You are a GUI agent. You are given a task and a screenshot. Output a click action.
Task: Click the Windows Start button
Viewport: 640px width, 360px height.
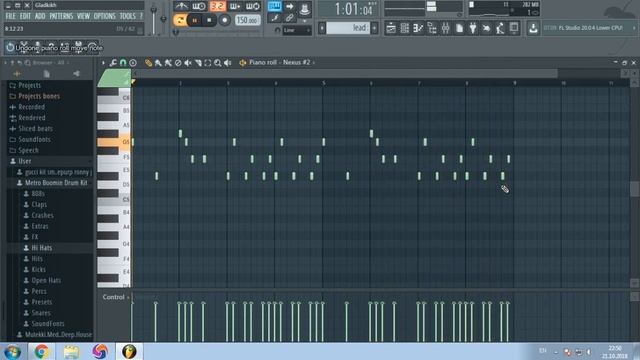tap(13, 351)
